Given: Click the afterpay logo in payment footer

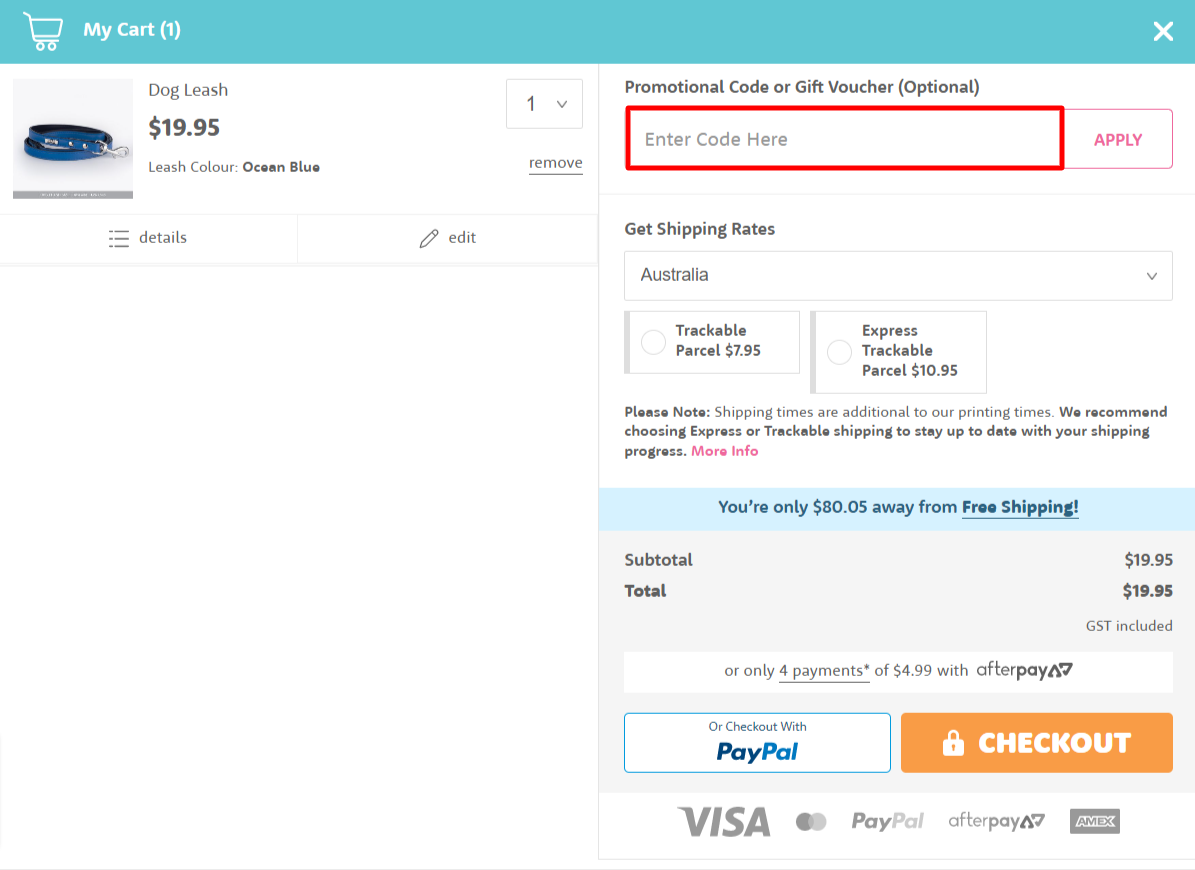Looking at the screenshot, I should click(996, 822).
